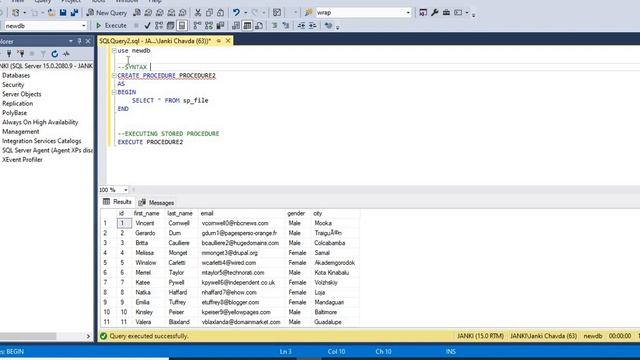Switch to the Results tab
The width and height of the screenshot is (640, 360).
coord(117,202)
